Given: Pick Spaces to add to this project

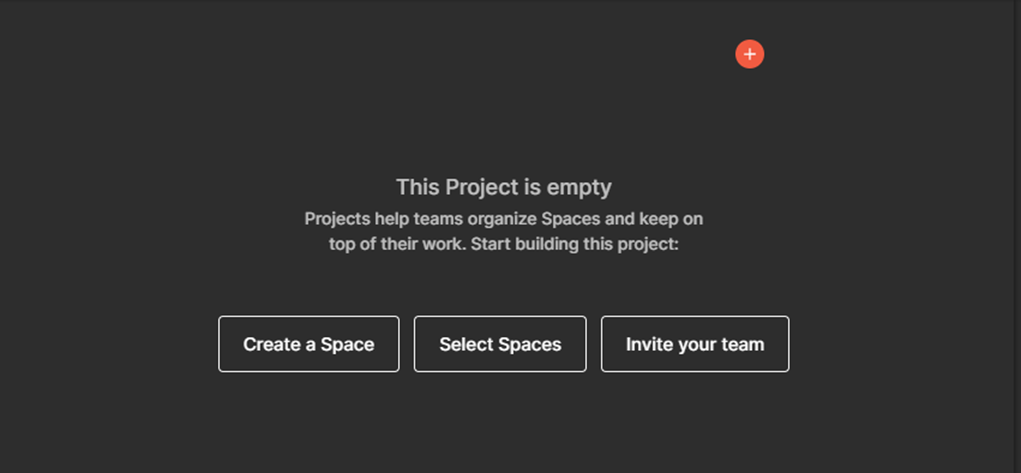Looking at the screenshot, I should (500, 344).
